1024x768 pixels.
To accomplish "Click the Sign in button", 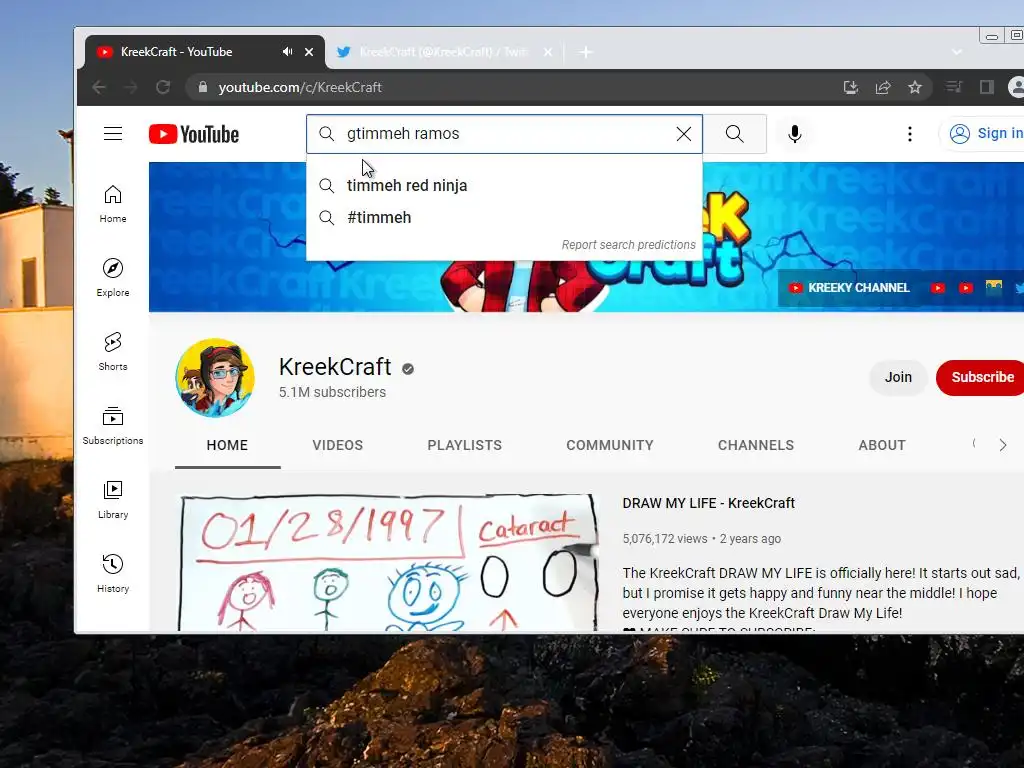I will click(985, 134).
